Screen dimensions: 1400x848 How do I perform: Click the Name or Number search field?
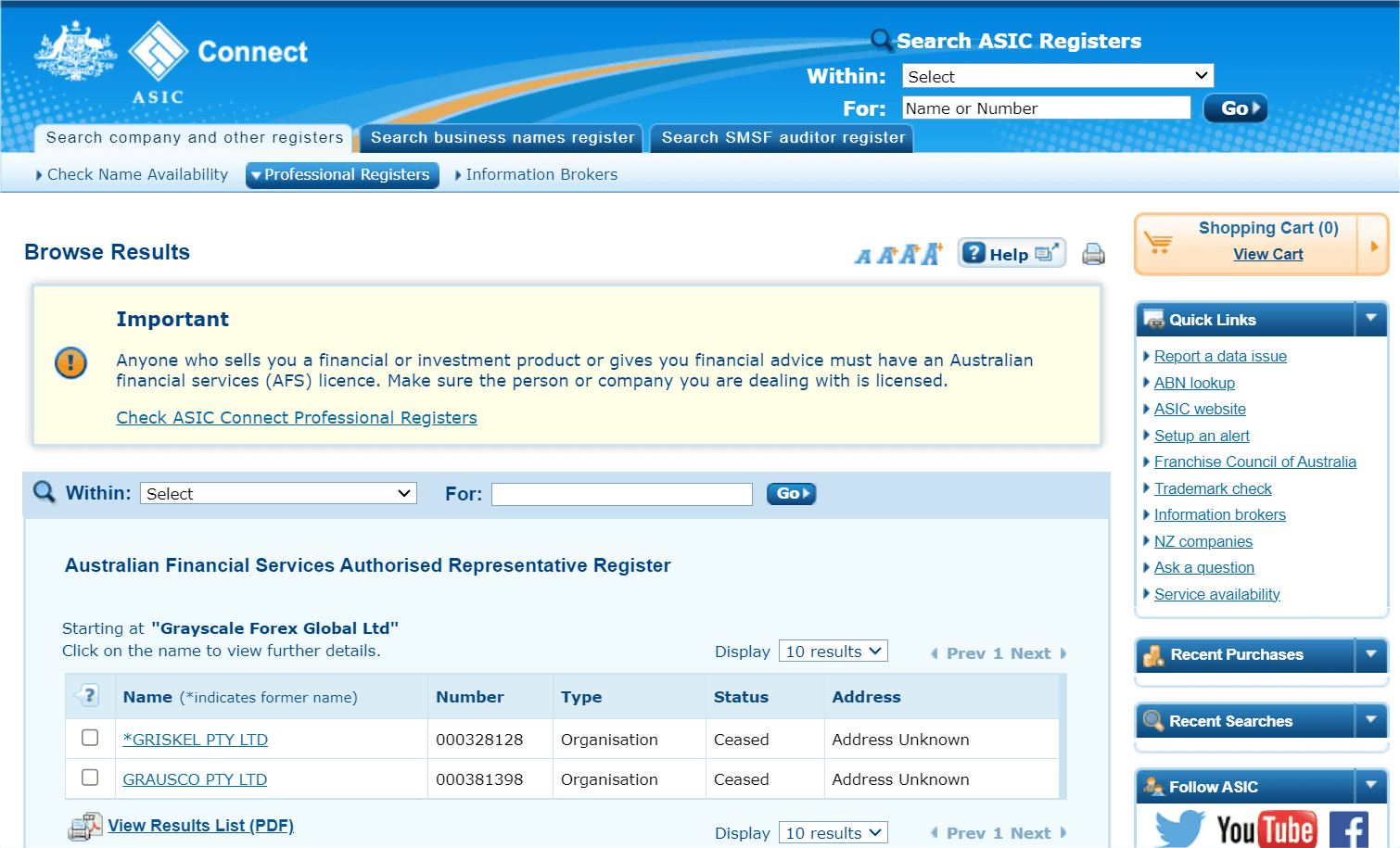[x=1046, y=108]
